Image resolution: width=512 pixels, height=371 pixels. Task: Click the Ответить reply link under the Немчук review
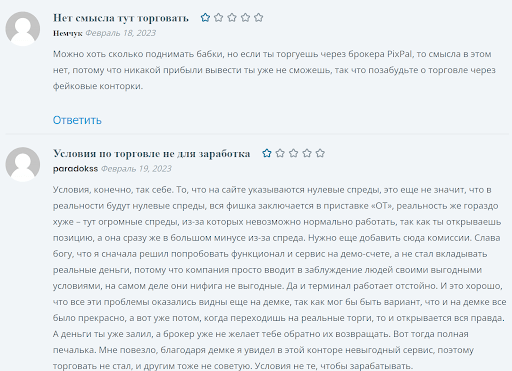coord(77,120)
